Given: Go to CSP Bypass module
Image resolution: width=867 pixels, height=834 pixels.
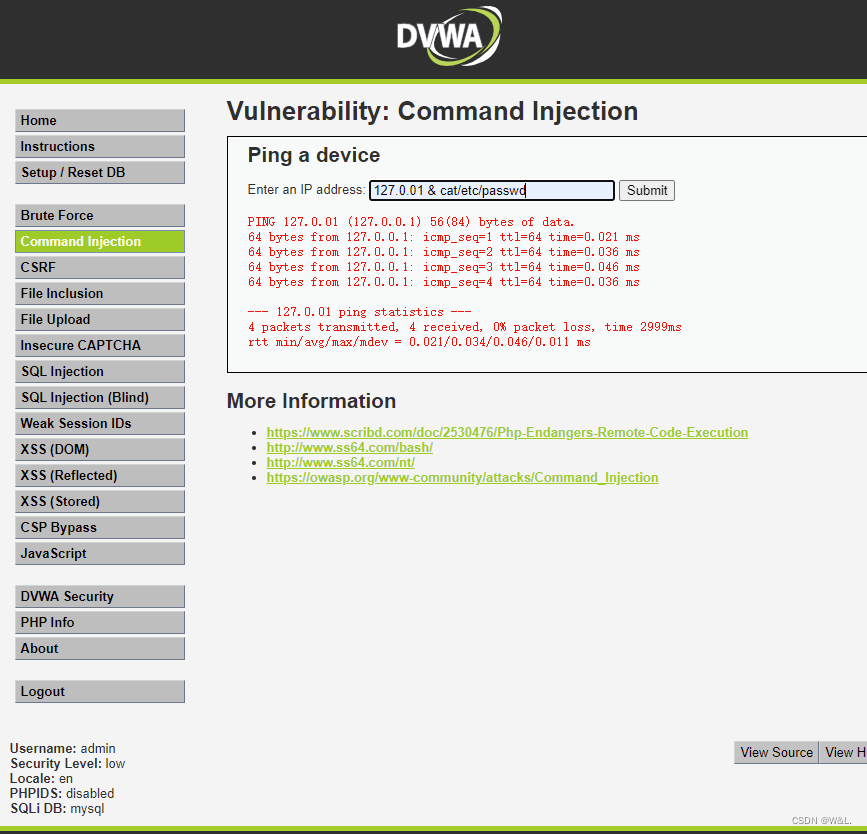Looking at the screenshot, I should [100, 528].
